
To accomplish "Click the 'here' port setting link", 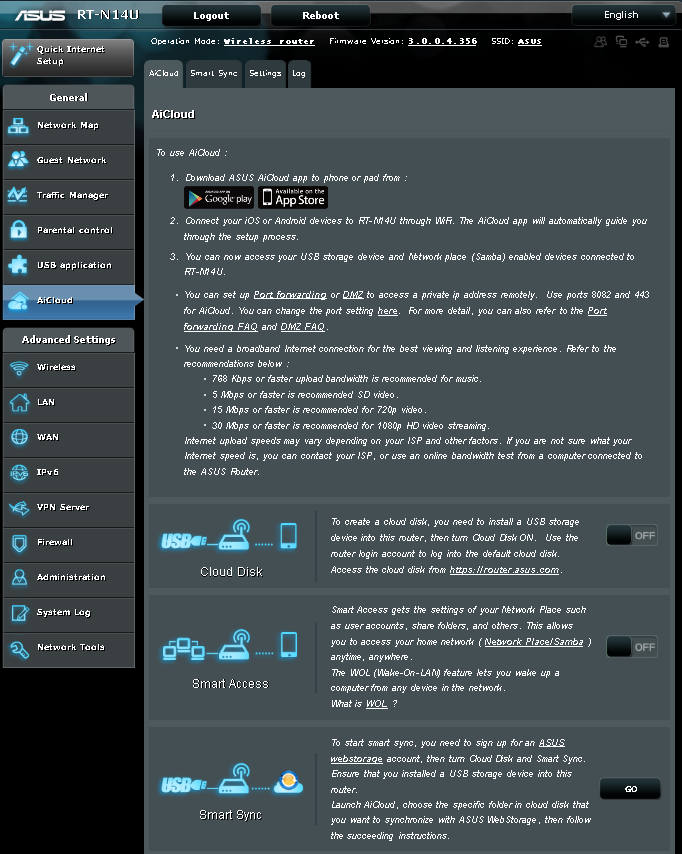I will point(388,311).
